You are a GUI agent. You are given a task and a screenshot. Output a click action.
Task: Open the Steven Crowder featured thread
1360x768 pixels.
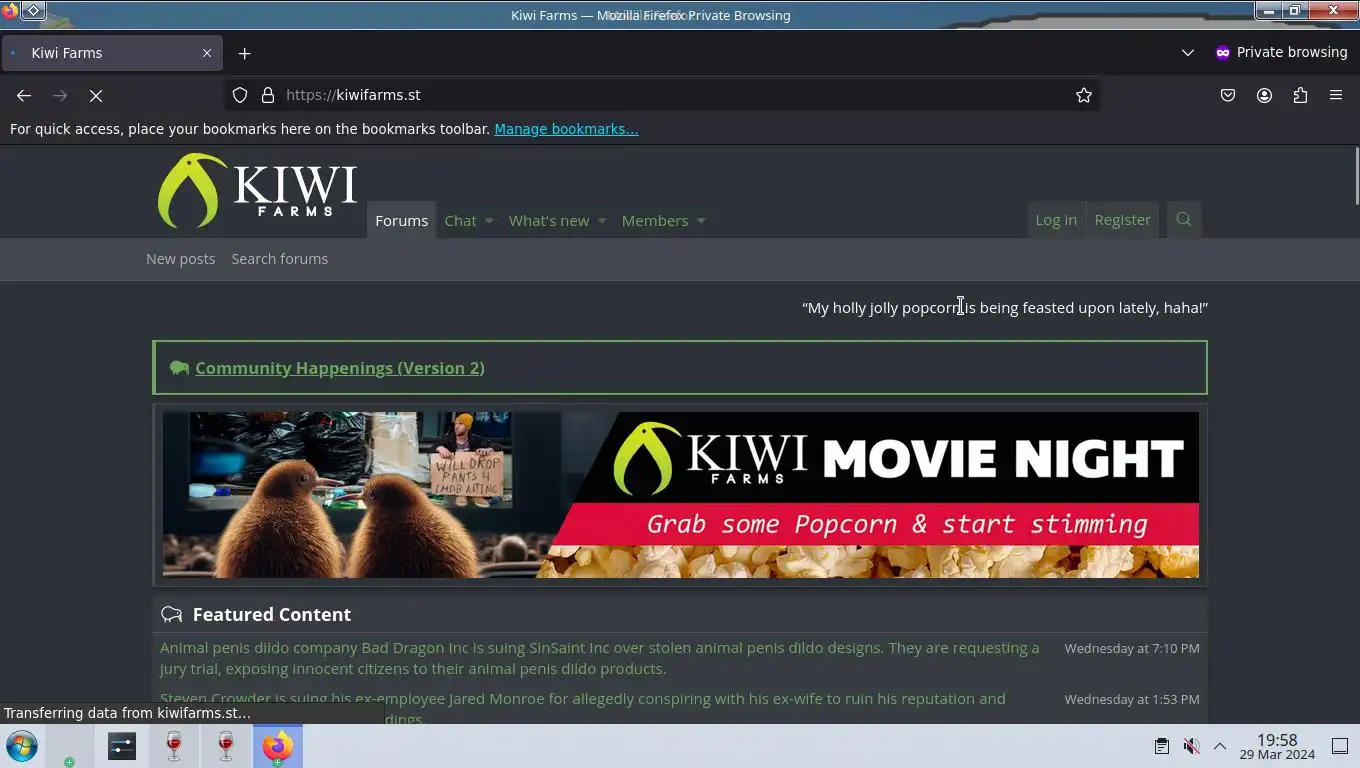(583, 708)
